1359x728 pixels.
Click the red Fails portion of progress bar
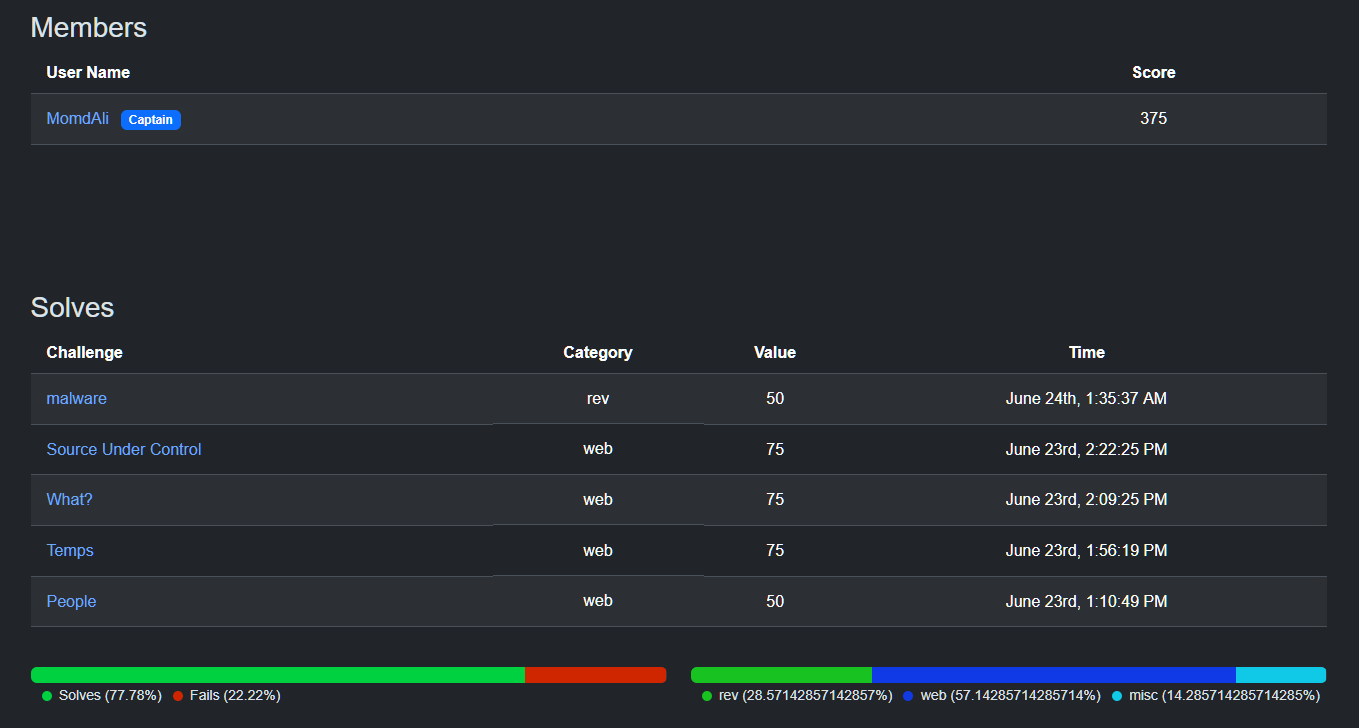pos(596,675)
